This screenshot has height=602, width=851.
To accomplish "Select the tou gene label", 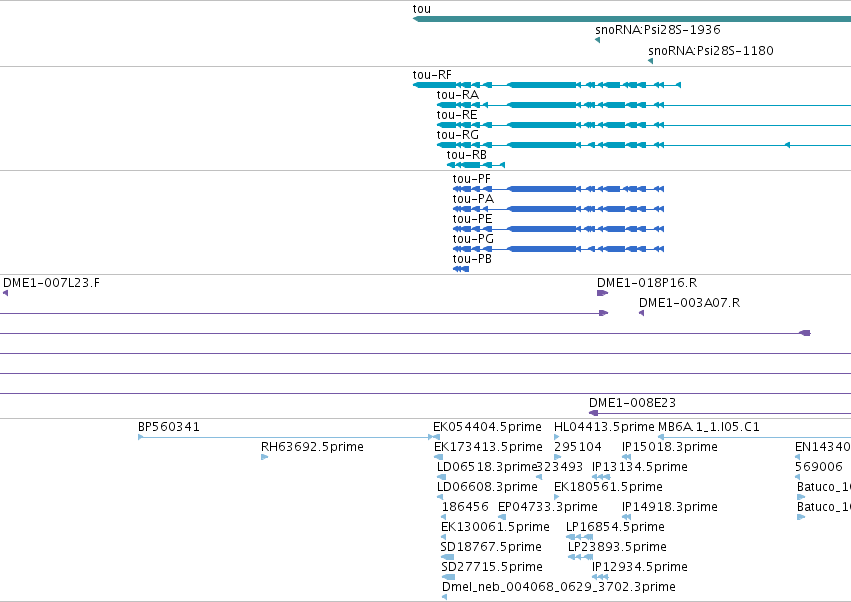I will point(422,9).
